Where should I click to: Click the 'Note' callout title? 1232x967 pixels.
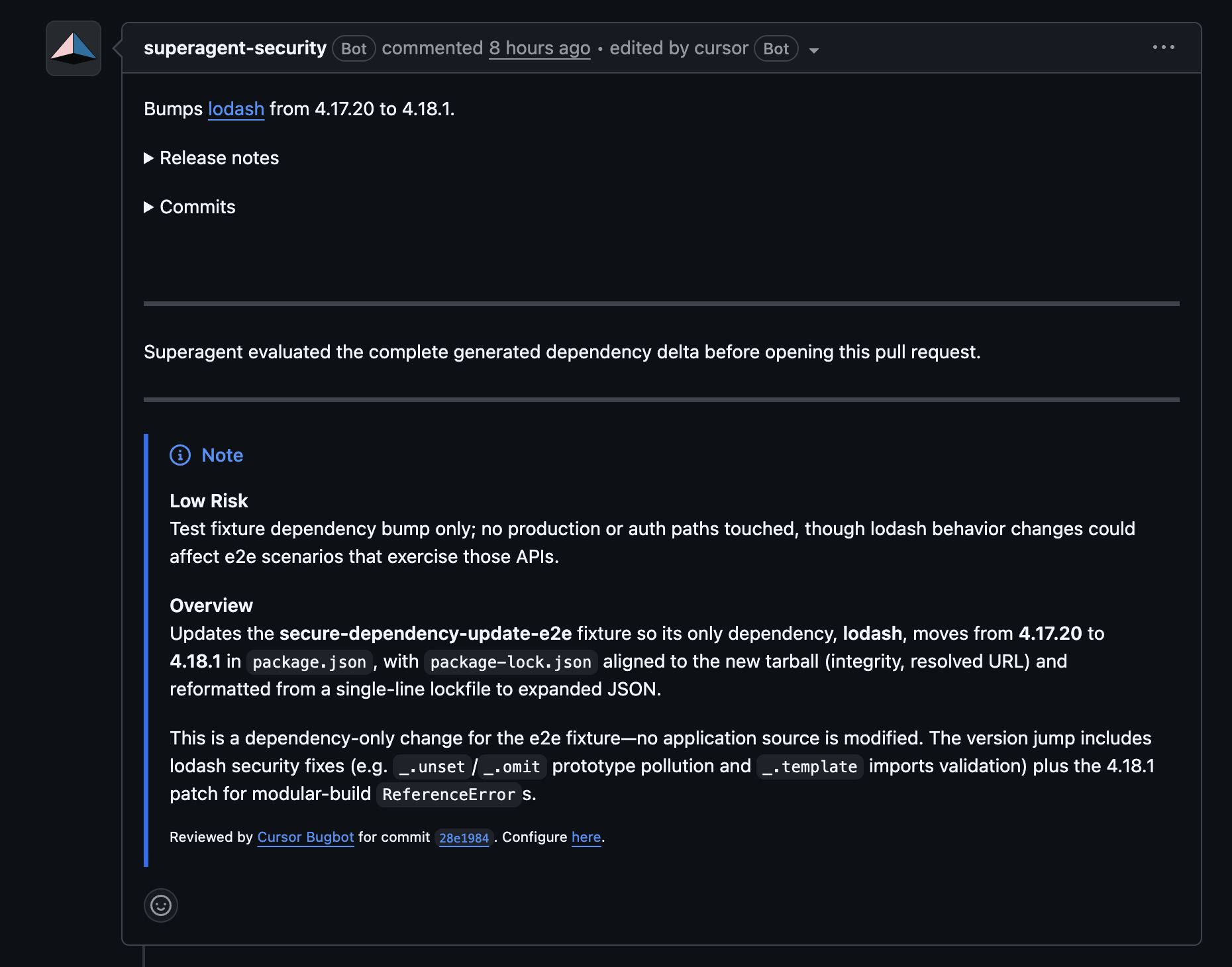tap(222, 456)
